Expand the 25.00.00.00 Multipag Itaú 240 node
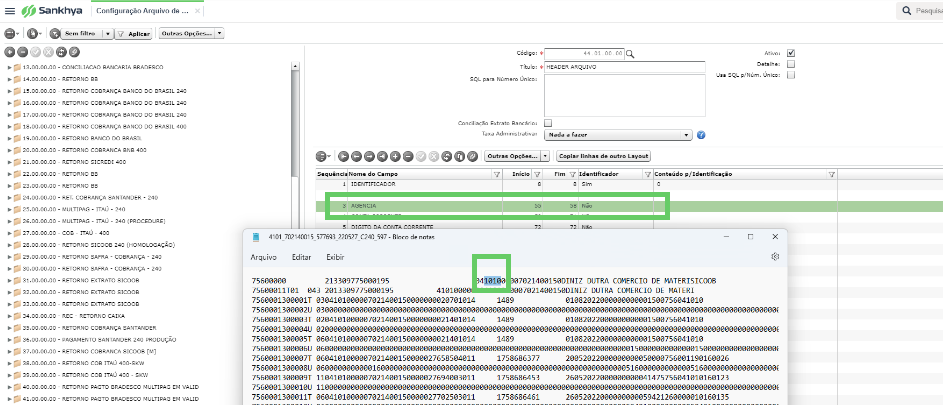 pos(10,209)
